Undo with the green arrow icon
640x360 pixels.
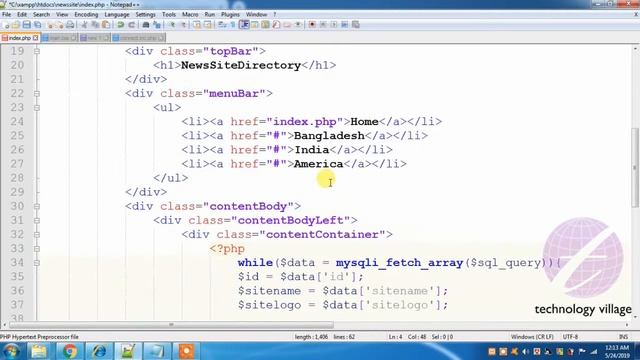point(121,25)
